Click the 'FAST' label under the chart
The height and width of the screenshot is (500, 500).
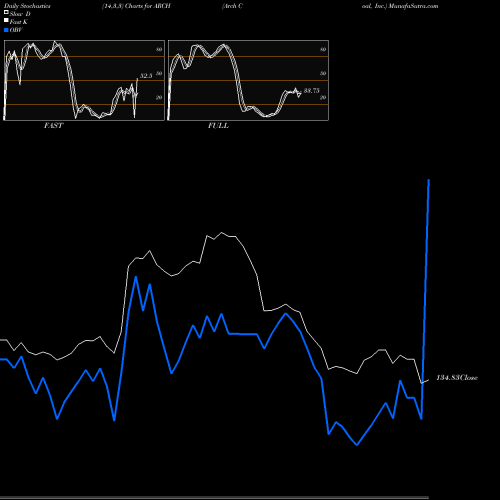point(53,126)
